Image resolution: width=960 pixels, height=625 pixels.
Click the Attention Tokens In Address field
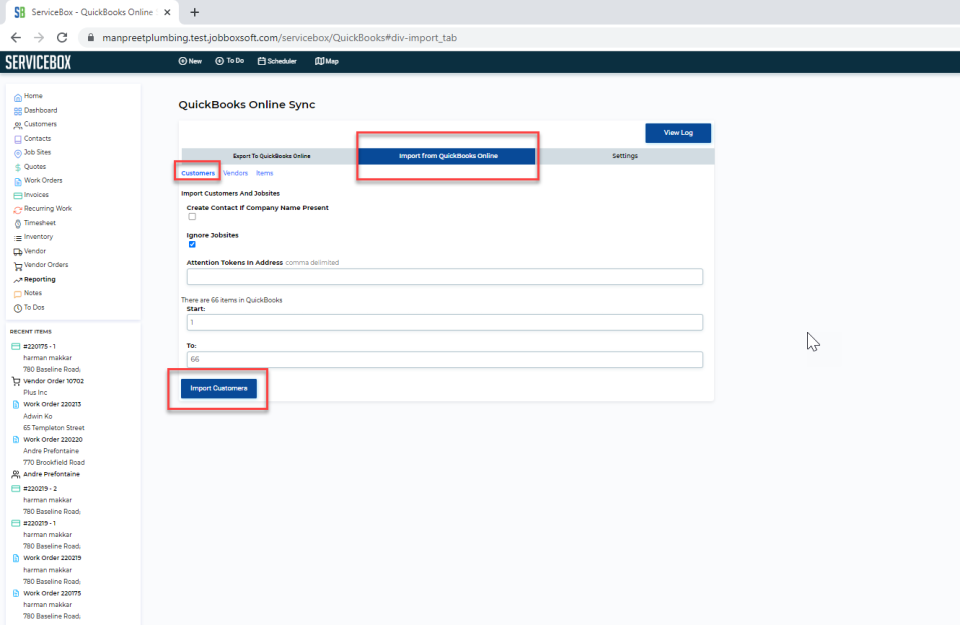[444, 277]
